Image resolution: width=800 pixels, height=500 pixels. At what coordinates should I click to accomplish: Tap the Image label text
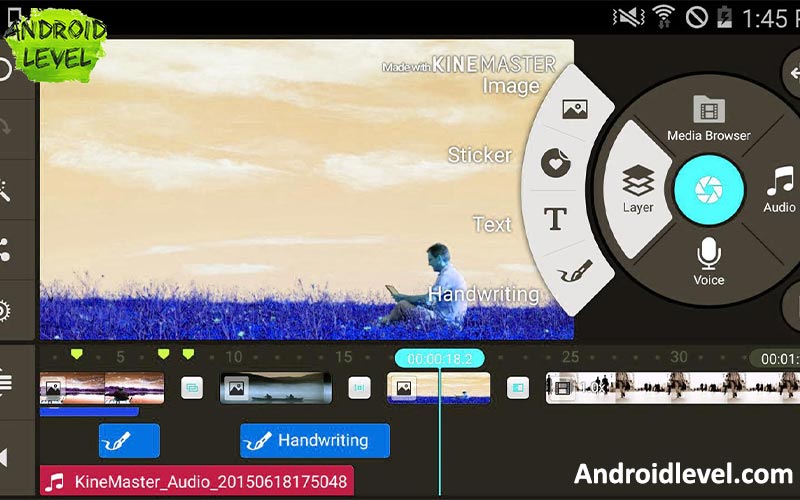511,86
